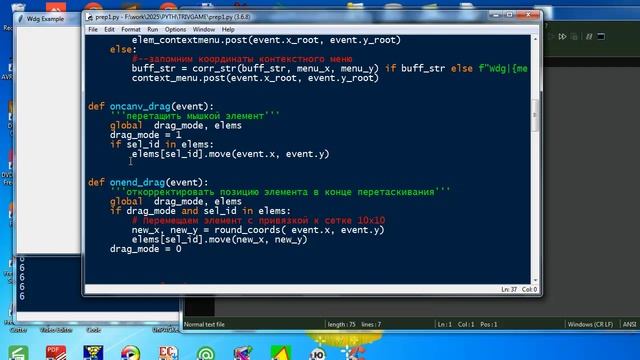This screenshot has width=640, height=360.
Task: Open the colorful play-disc desktop icon
Action: point(131,353)
